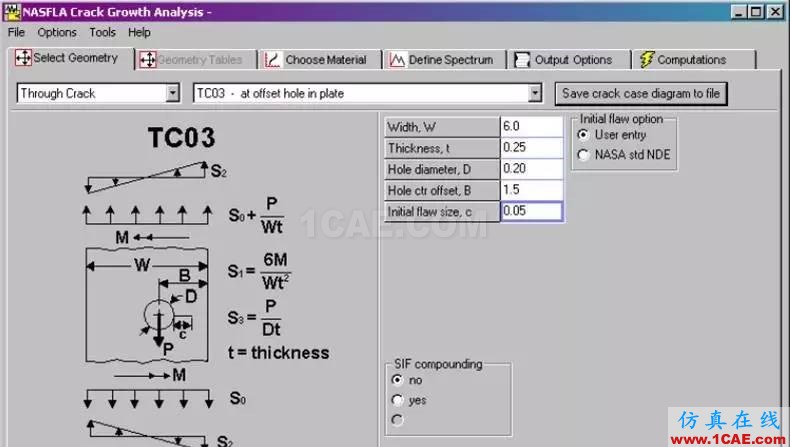Open the Tools menu

pyautogui.click(x=102, y=32)
